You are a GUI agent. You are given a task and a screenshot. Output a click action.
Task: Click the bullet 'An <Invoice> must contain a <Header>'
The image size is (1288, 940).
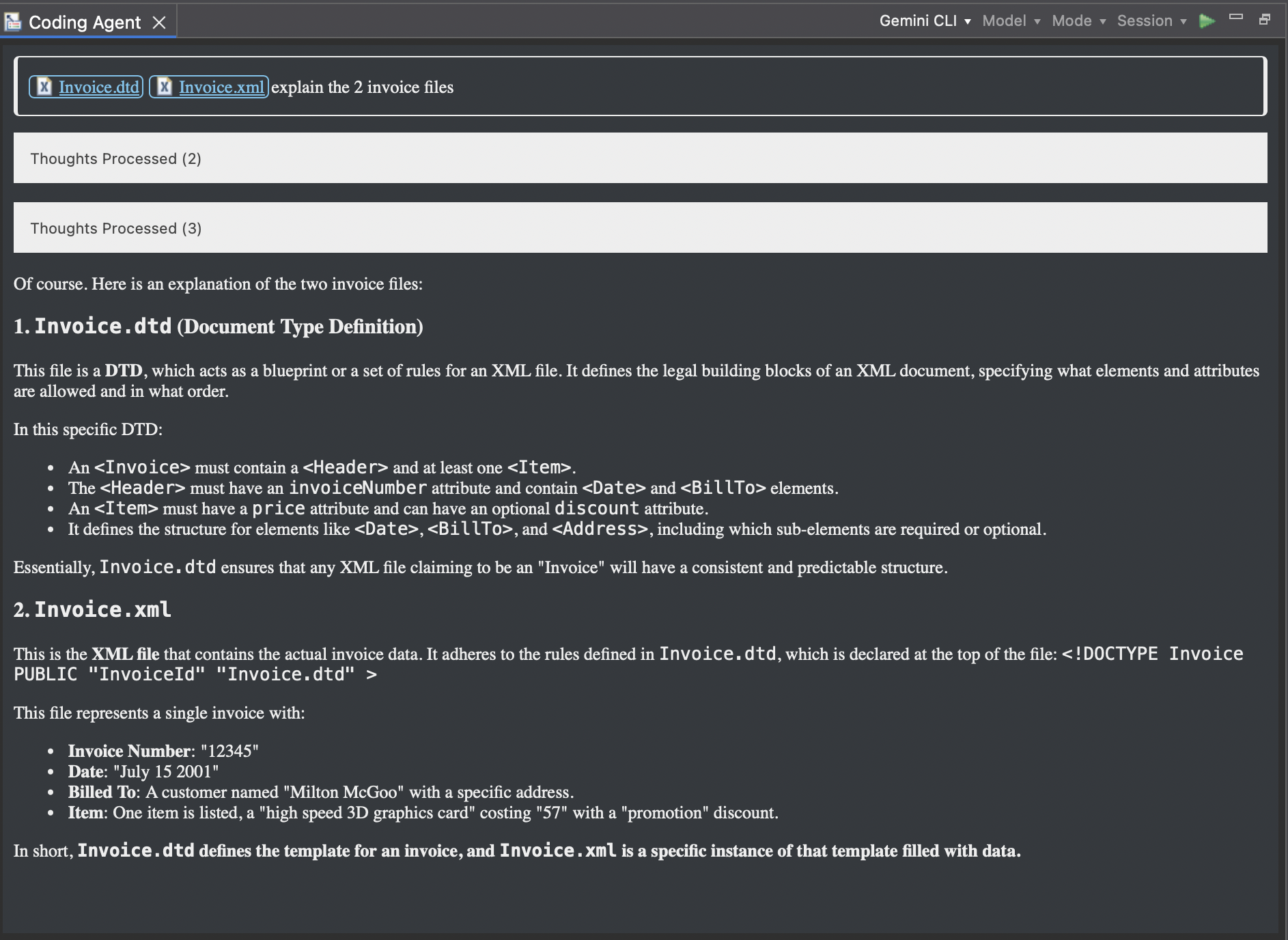(x=322, y=467)
